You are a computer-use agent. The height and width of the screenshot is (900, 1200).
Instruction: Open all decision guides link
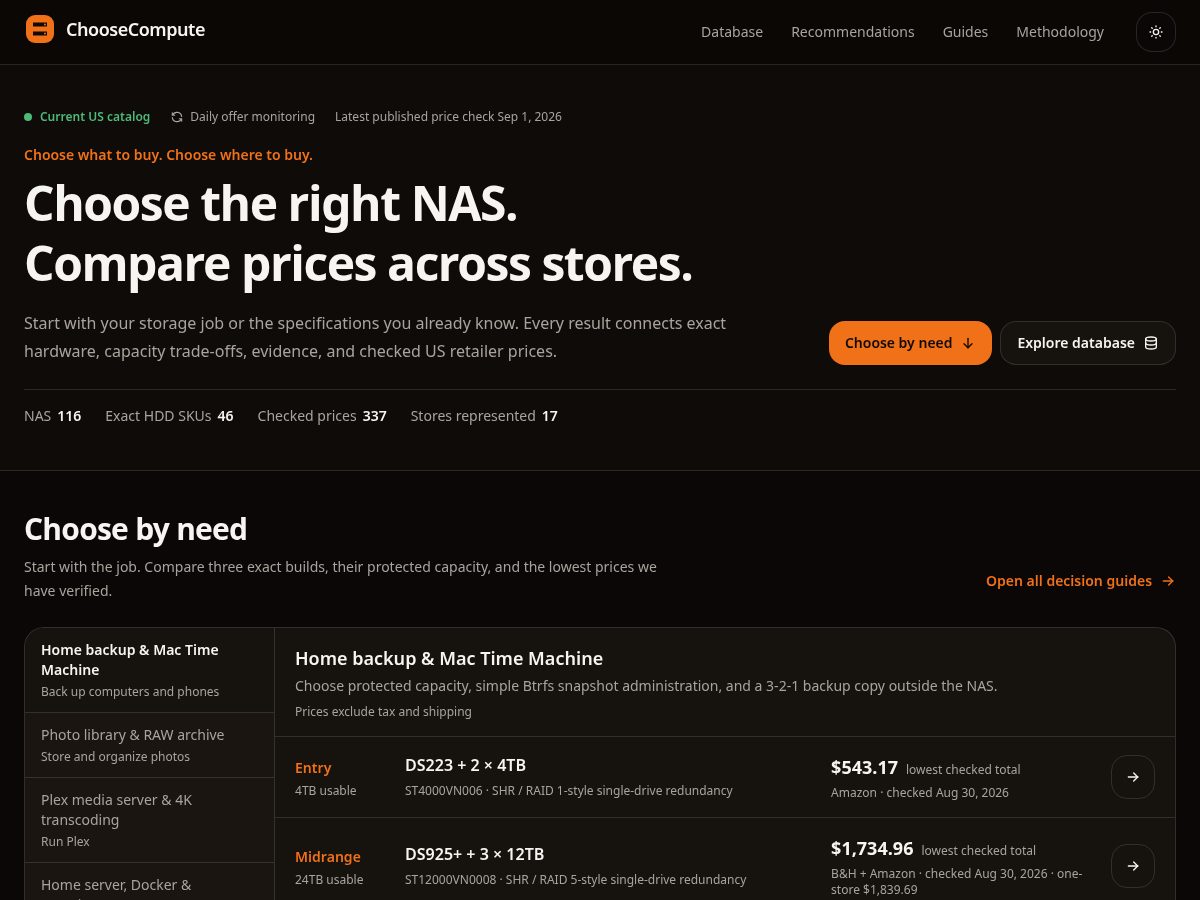[1080, 581]
